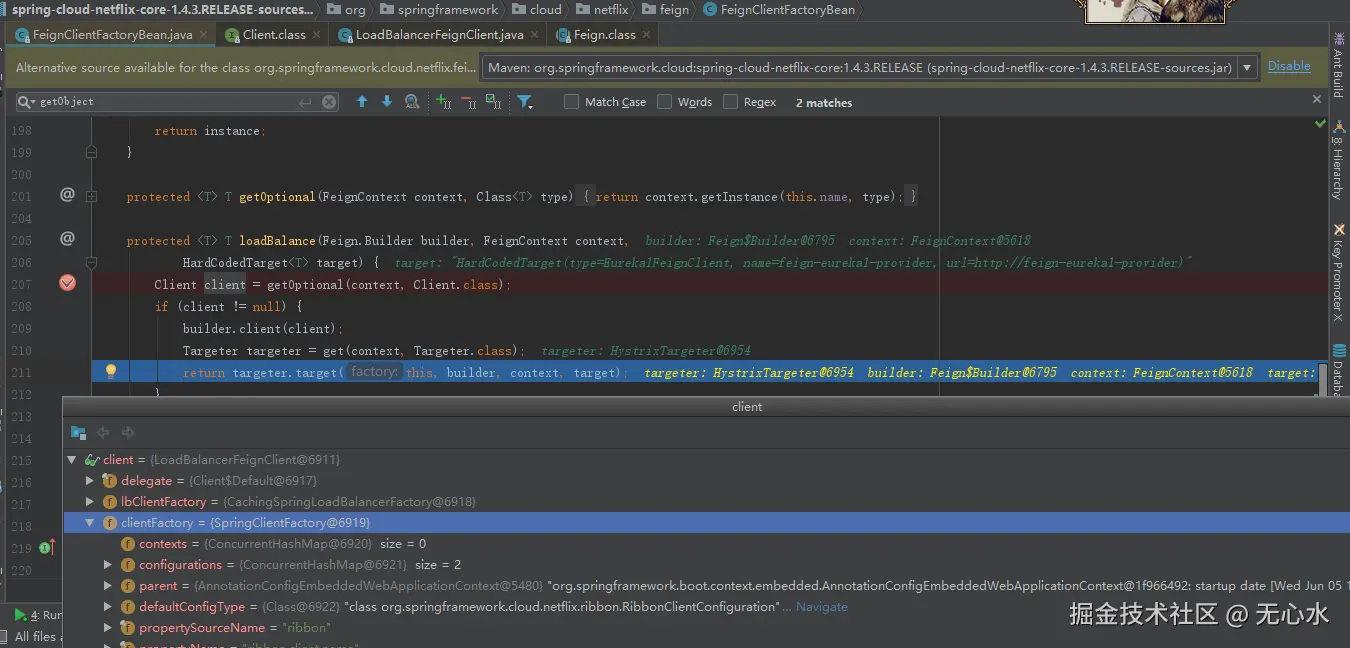The width and height of the screenshot is (1350, 648).
Task: Clear the getObject search text
Action: coord(329,102)
